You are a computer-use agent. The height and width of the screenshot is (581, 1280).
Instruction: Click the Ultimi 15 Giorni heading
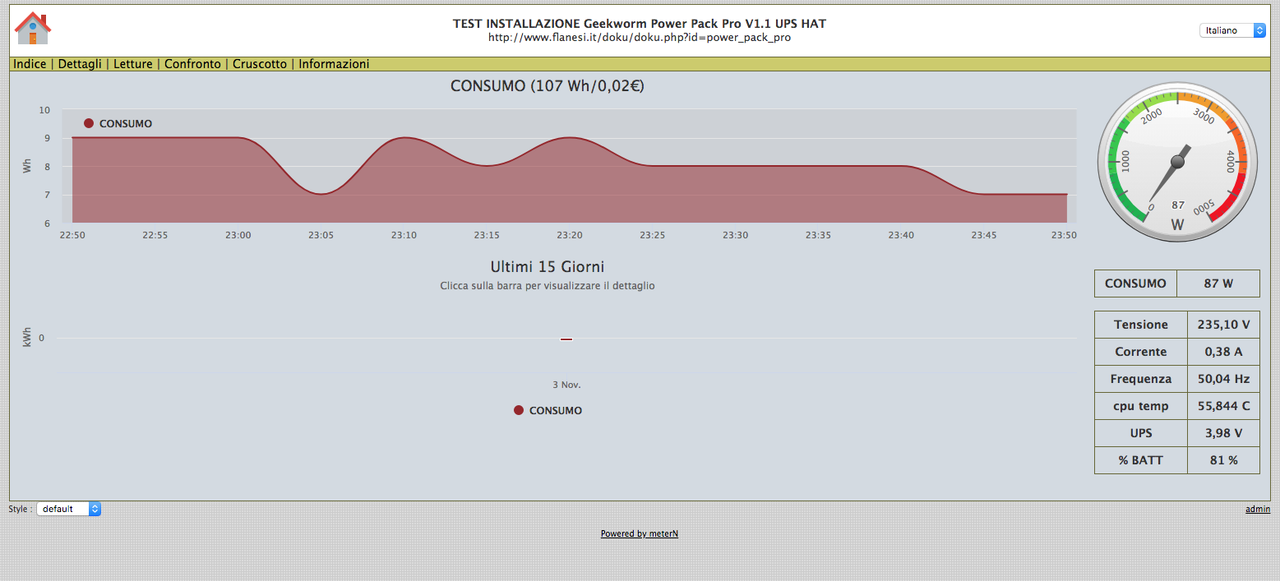(x=547, y=267)
